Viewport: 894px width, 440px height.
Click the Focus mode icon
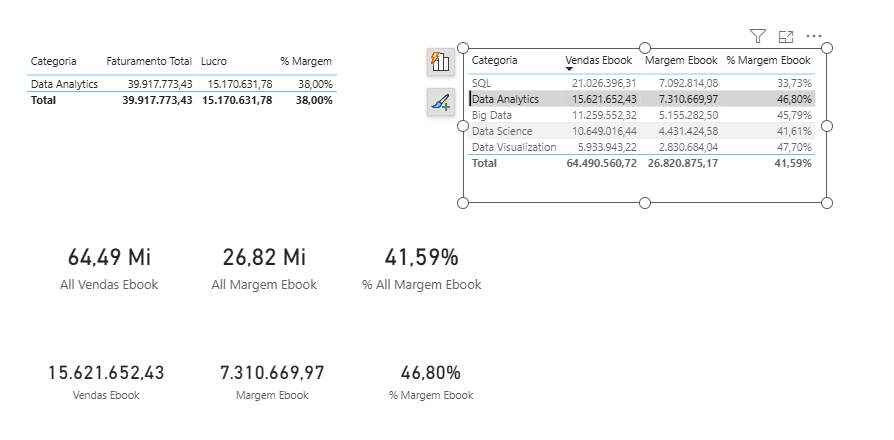pos(786,37)
